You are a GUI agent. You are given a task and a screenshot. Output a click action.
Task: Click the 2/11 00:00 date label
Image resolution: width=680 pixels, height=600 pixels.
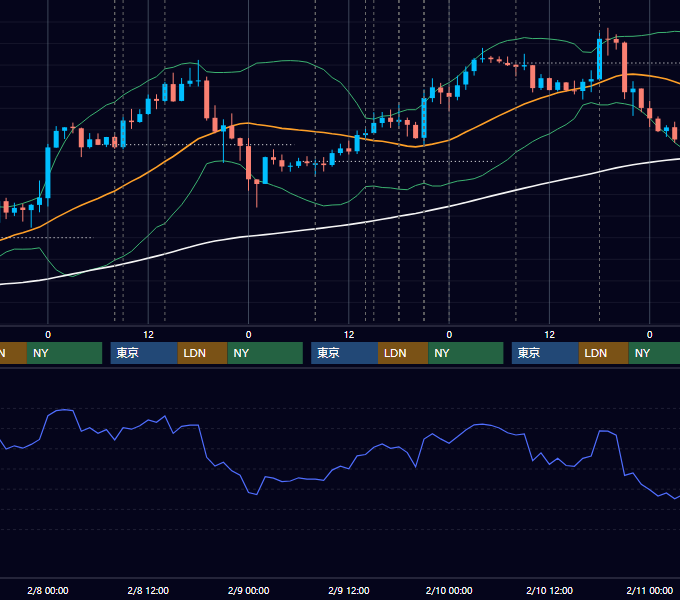click(x=650, y=590)
